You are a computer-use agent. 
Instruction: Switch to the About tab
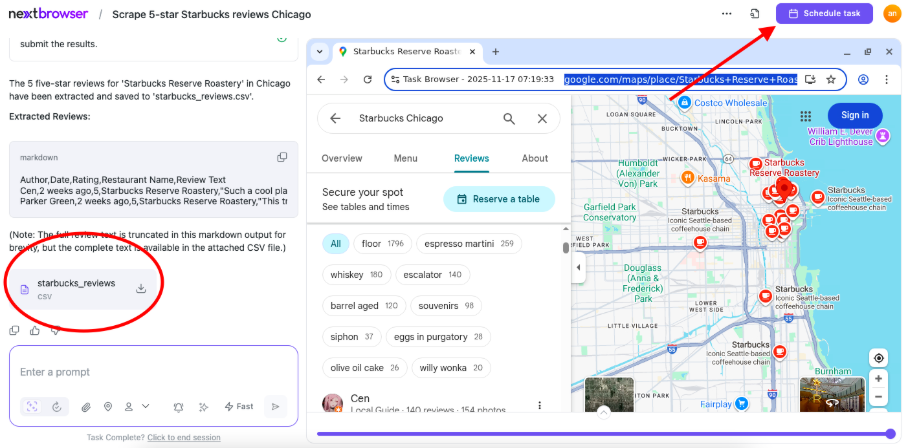click(x=535, y=158)
